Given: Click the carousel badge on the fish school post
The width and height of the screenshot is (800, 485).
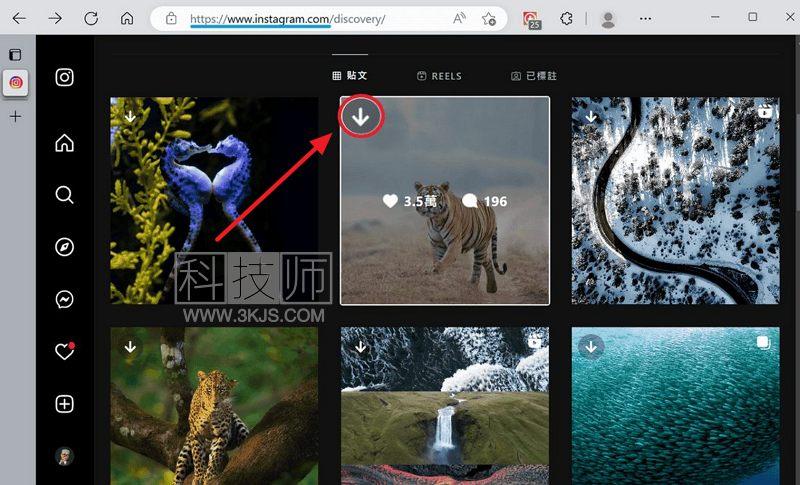Looking at the screenshot, I should (x=763, y=342).
